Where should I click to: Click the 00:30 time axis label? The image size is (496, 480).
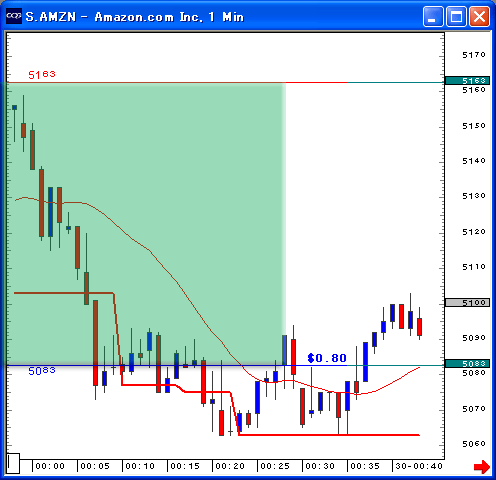[320, 466]
